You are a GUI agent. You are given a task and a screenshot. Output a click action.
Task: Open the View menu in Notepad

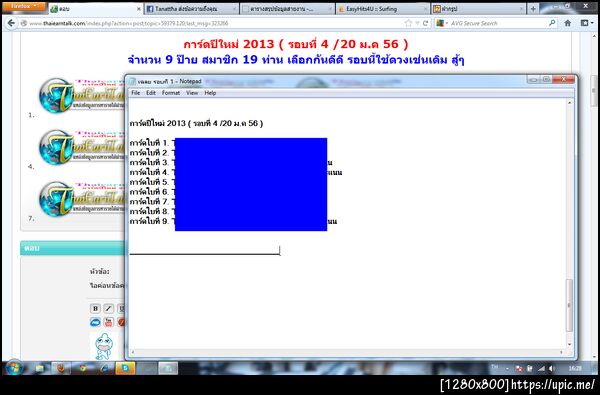click(192, 93)
